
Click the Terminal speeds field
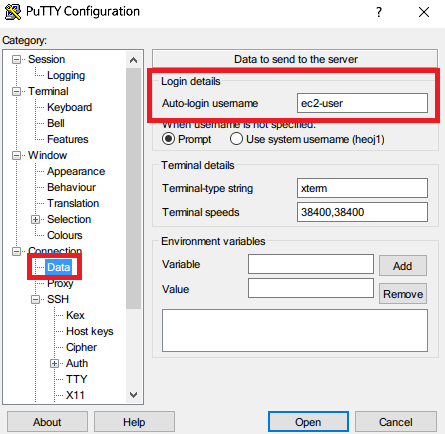click(x=362, y=212)
